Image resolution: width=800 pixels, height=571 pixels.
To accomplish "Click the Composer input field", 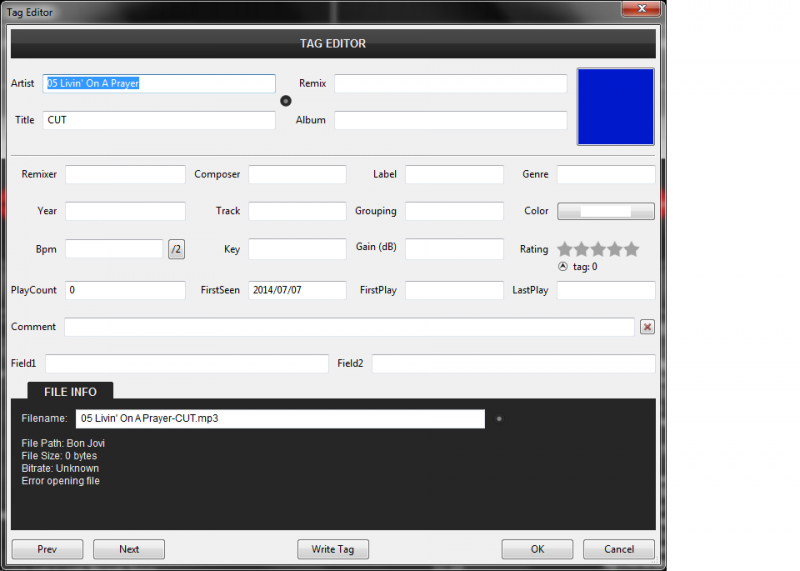I will tap(297, 174).
